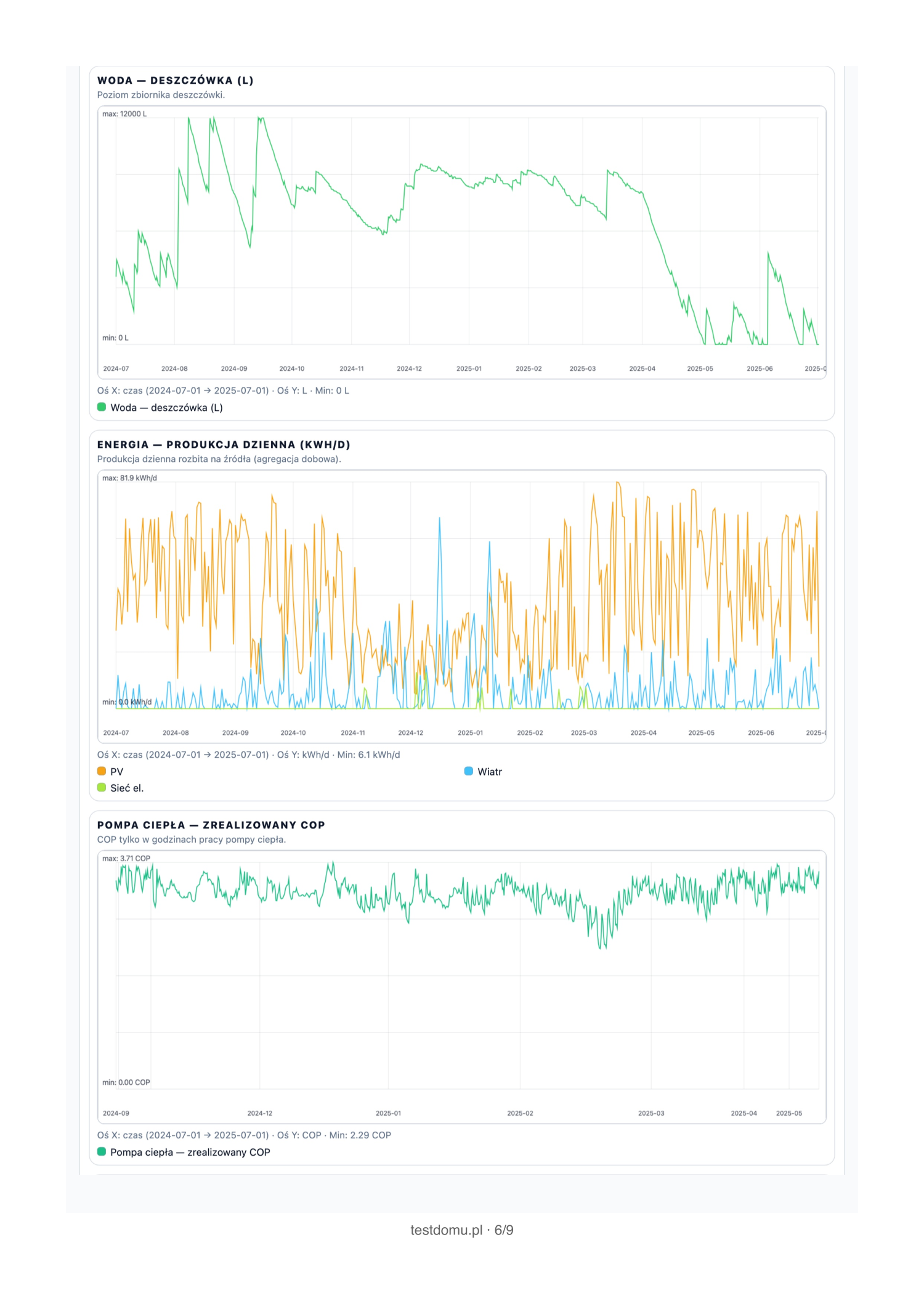The height and width of the screenshot is (1306, 924).
Task: Hide the Wiatr series via its legend label
Action: 490,772
